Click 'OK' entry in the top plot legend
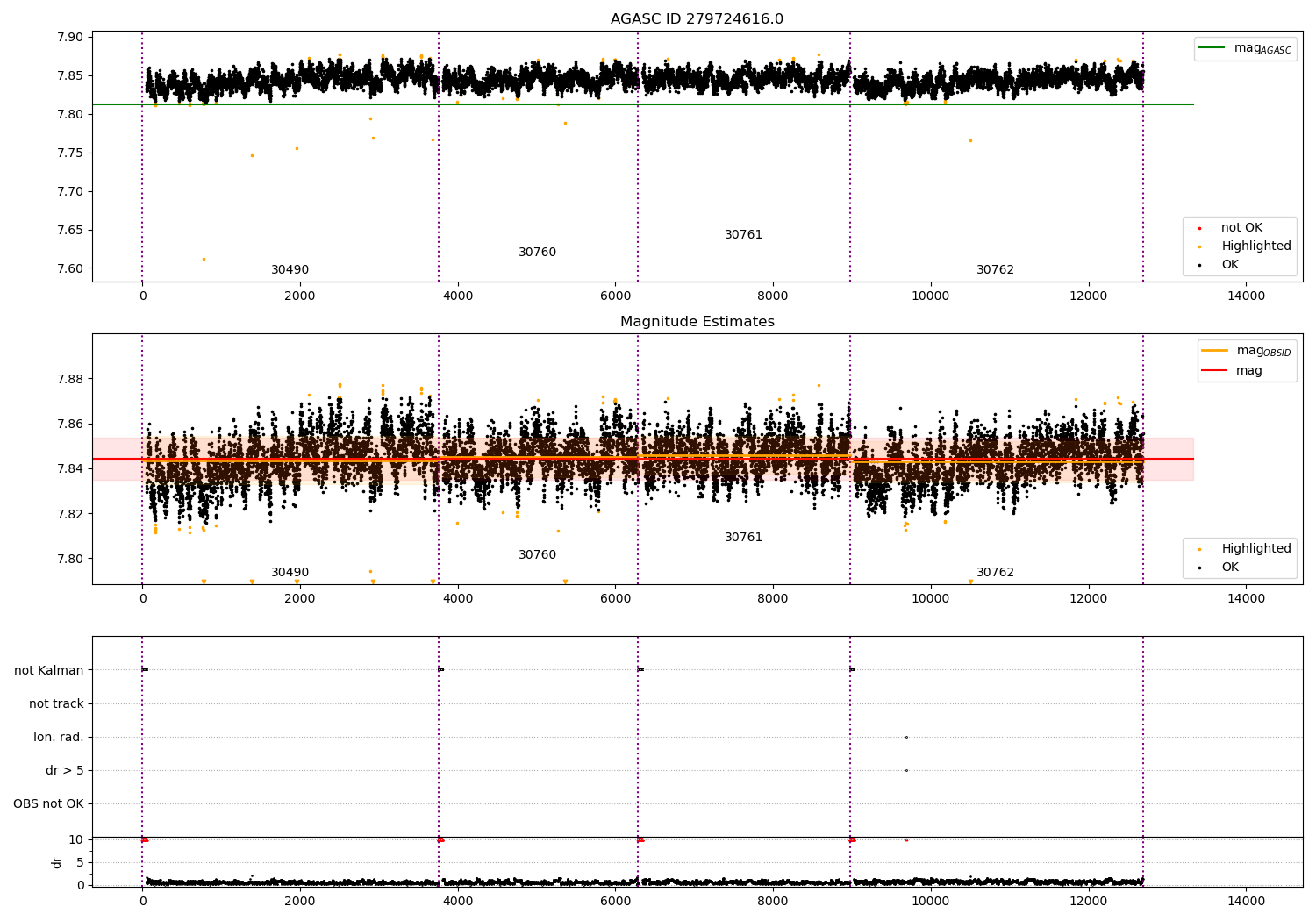 1230,265
